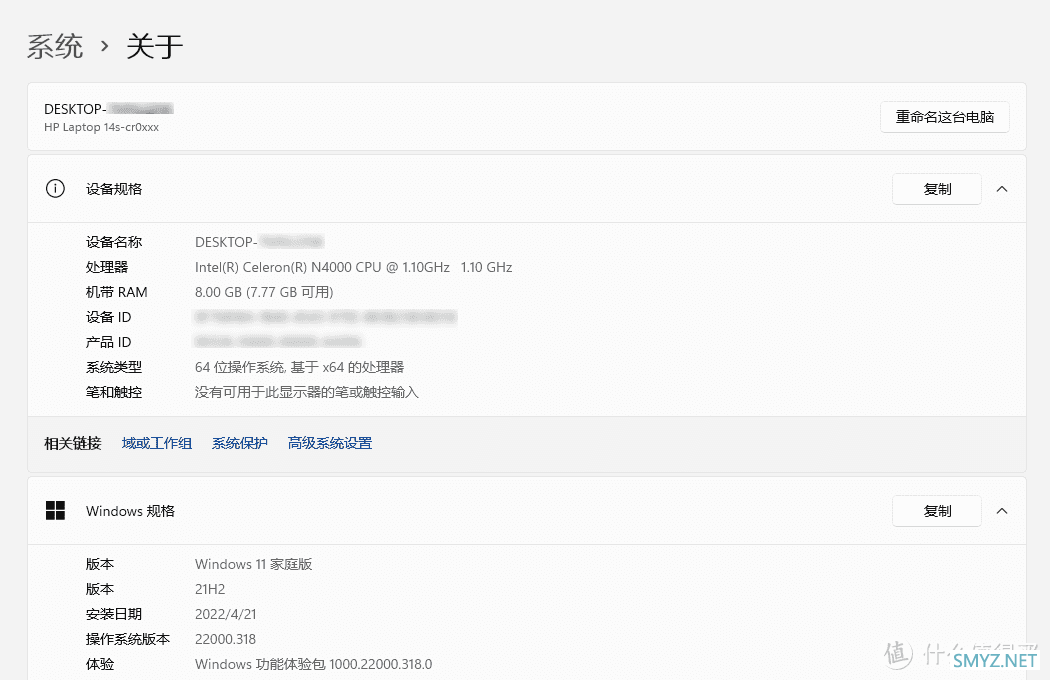Click the 系统类型 label
Image resolution: width=1050 pixels, height=680 pixels.
pyautogui.click(x=114, y=367)
